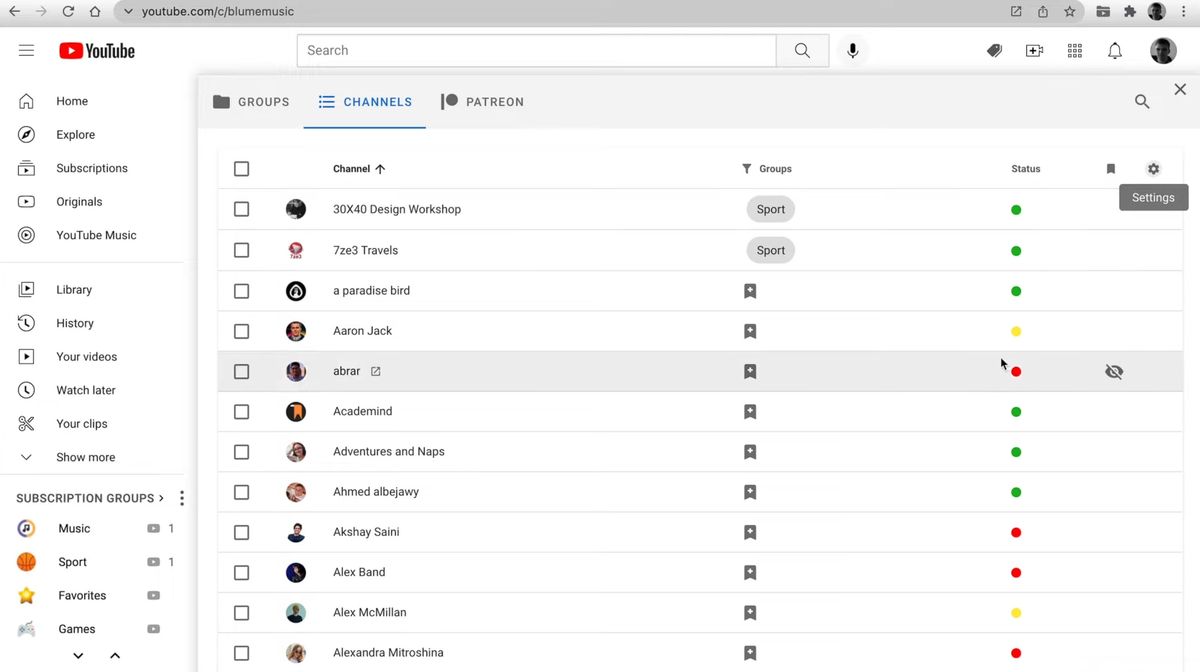Click the Sport tag for 7ze3 Travels

770,251
